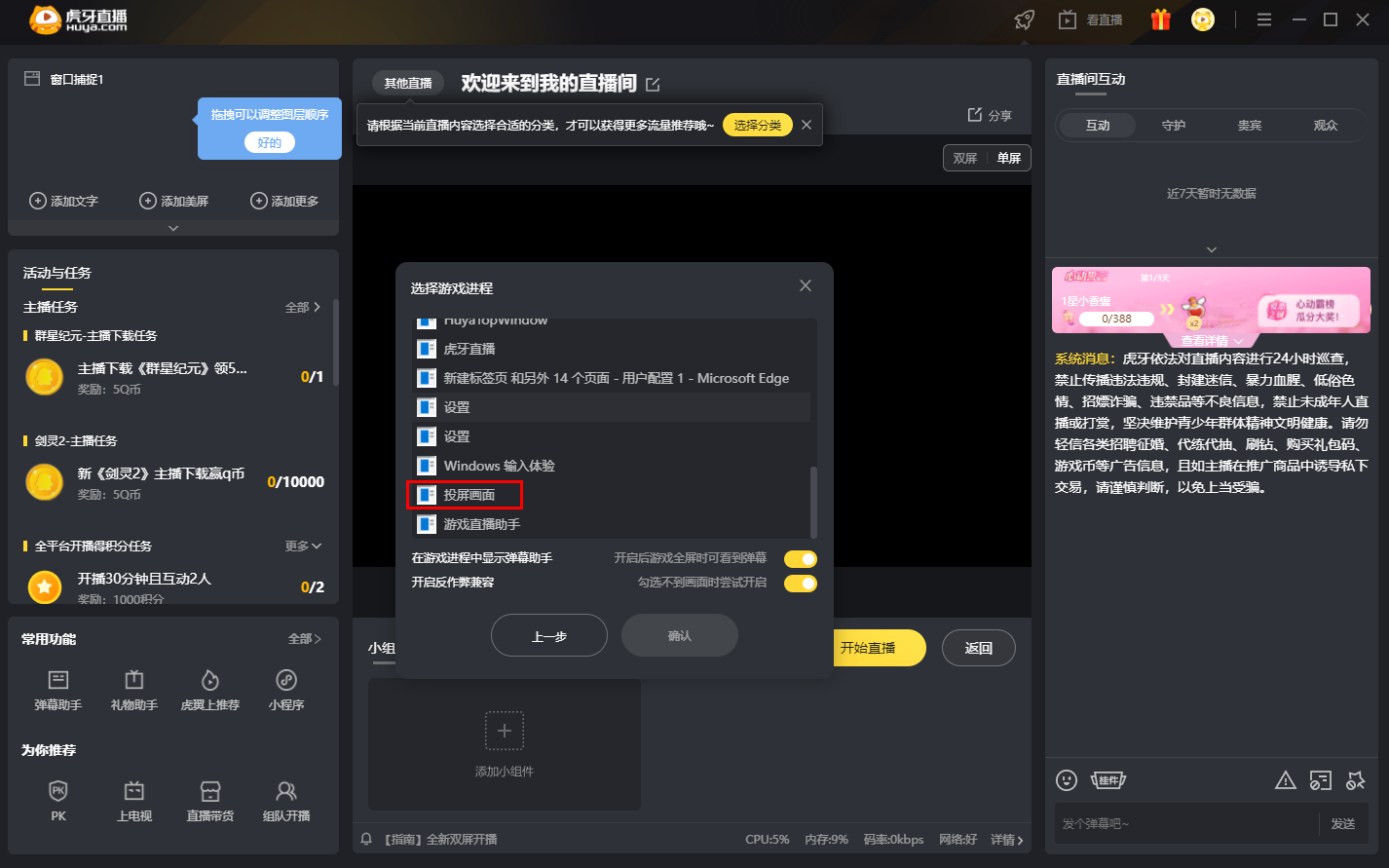The image size is (1389, 868).
Task: Click the rocket icon in title bar
Action: (x=1024, y=19)
